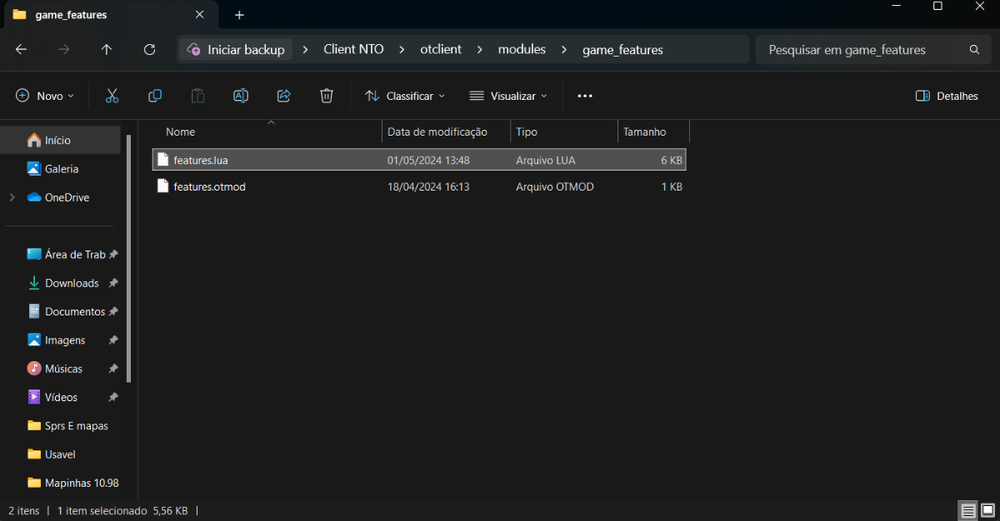Image resolution: width=1000 pixels, height=521 pixels.
Task: Open the Classificar sort dropdown
Action: (x=405, y=96)
